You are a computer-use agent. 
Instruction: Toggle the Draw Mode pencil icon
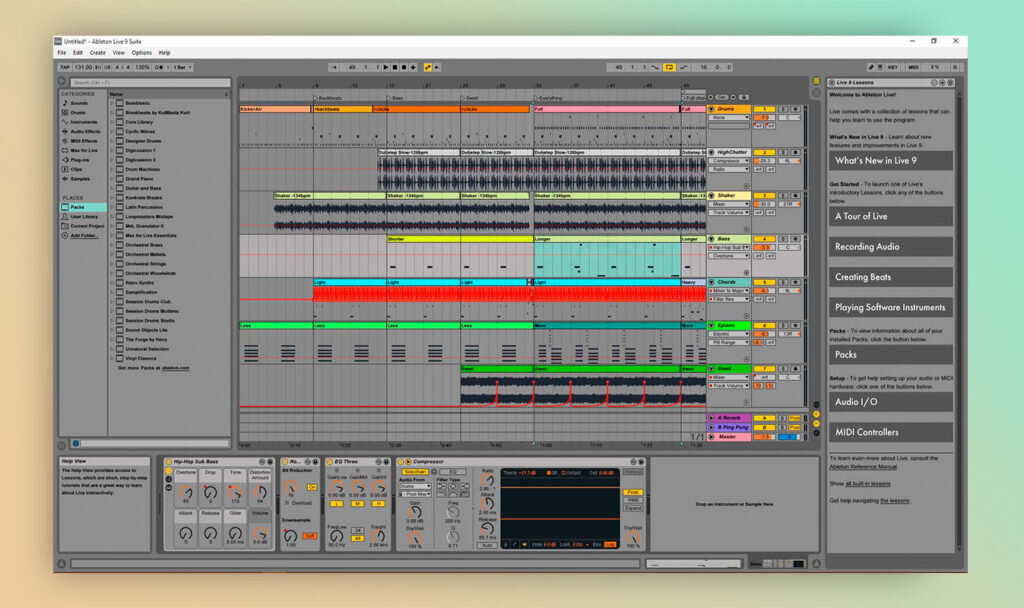pos(871,67)
